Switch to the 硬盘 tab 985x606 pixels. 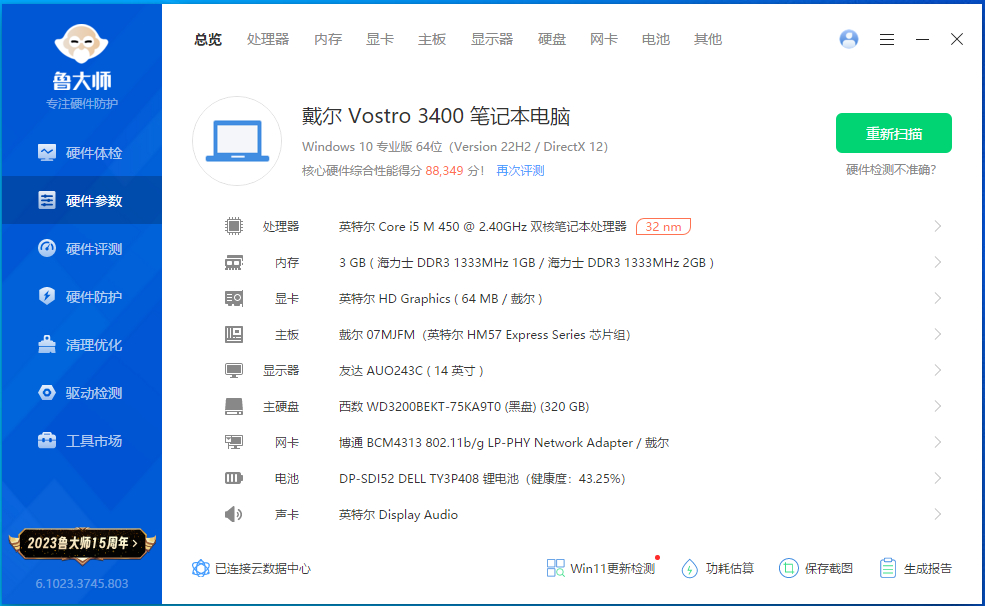click(x=552, y=40)
